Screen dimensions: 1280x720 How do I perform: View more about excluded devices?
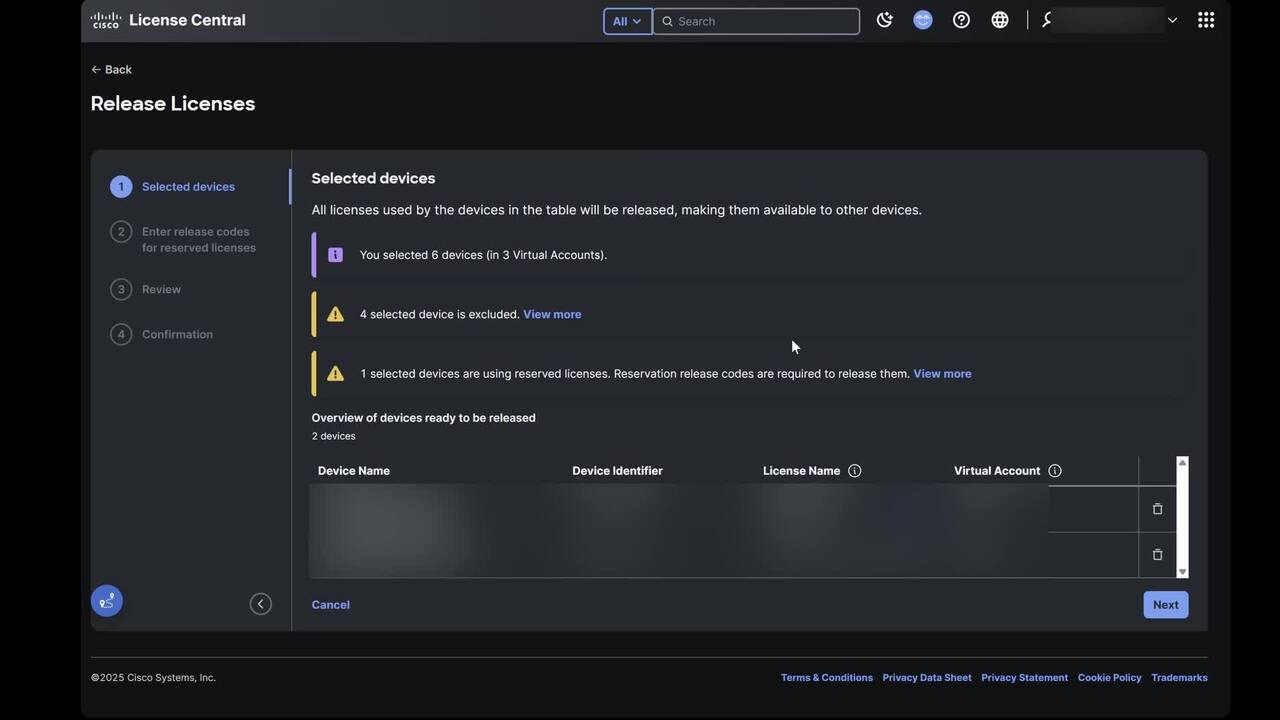click(552, 314)
